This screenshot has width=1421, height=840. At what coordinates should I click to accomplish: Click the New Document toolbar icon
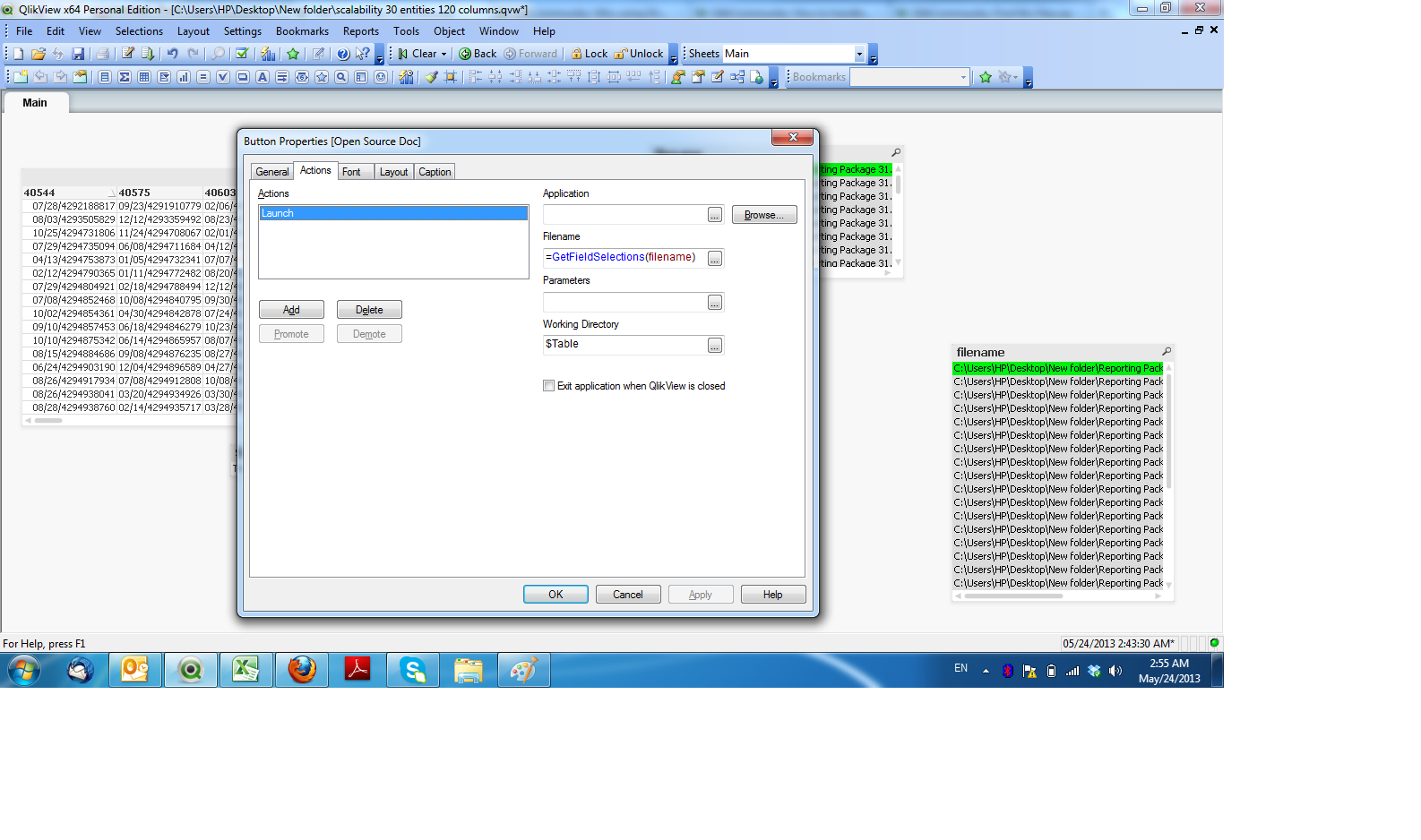[x=18, y=54]
